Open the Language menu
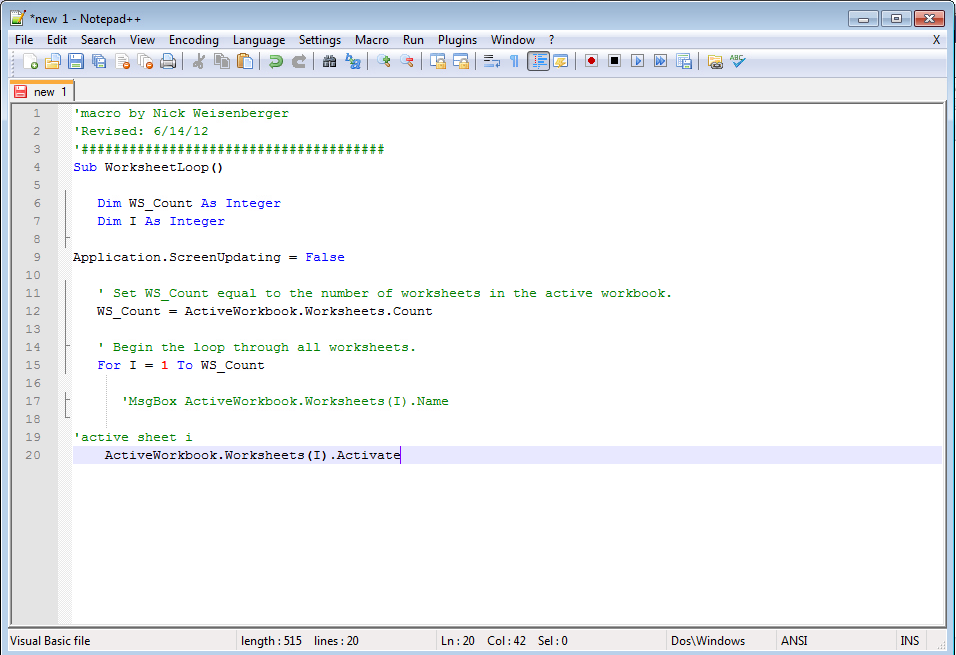Screen dimensions: 956x655 259,40
